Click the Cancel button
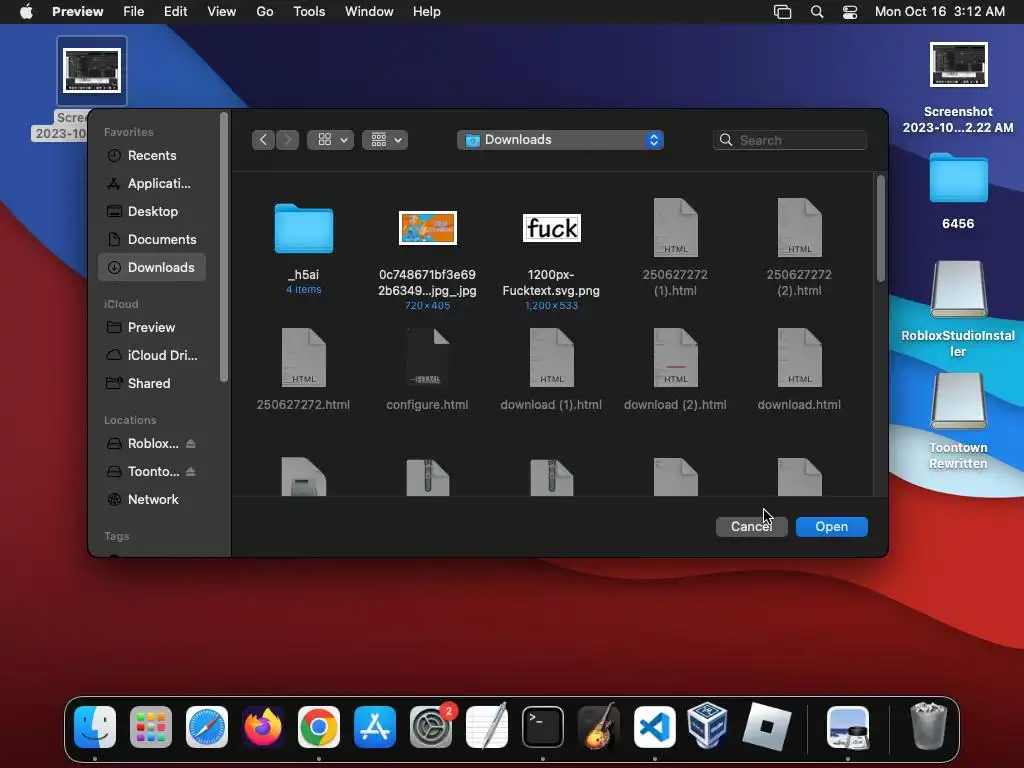Viewport: 1024px width, 768px height. pyautogui.click(x=752, y=526)
